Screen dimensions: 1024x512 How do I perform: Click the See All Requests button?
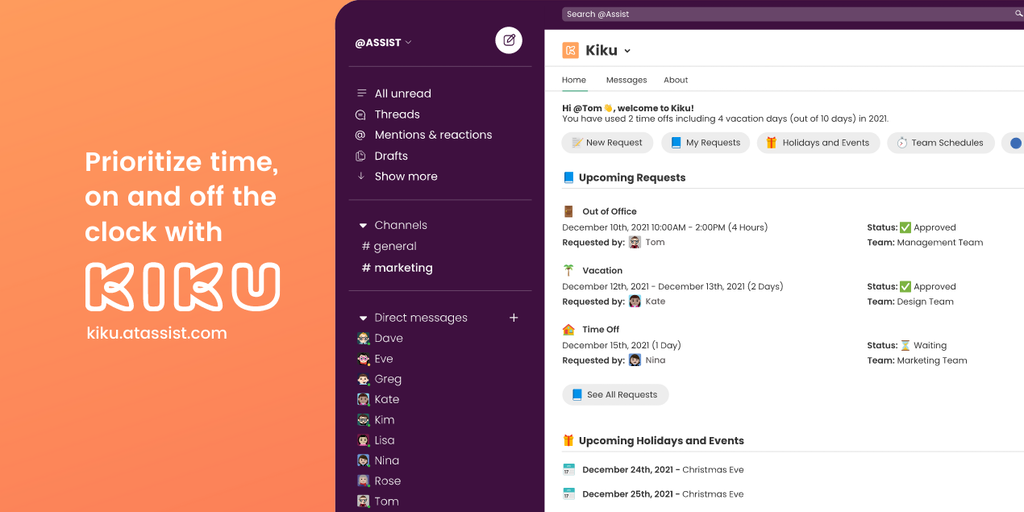(615, 394)
